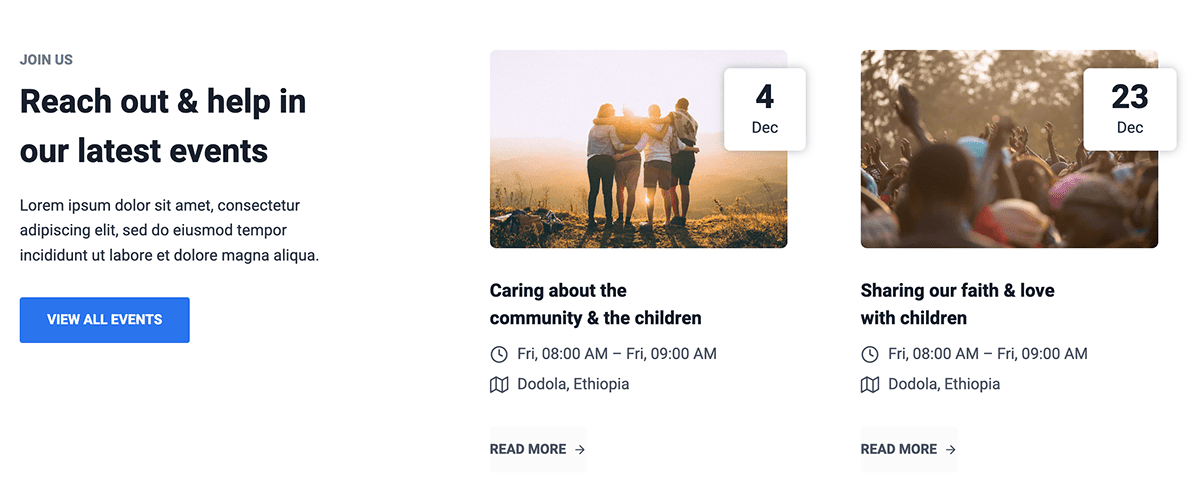Click Dodola, Ethiopia under the Caring event
The height and width of the screenshot is (501, 1200).
(x=573, y=384)
